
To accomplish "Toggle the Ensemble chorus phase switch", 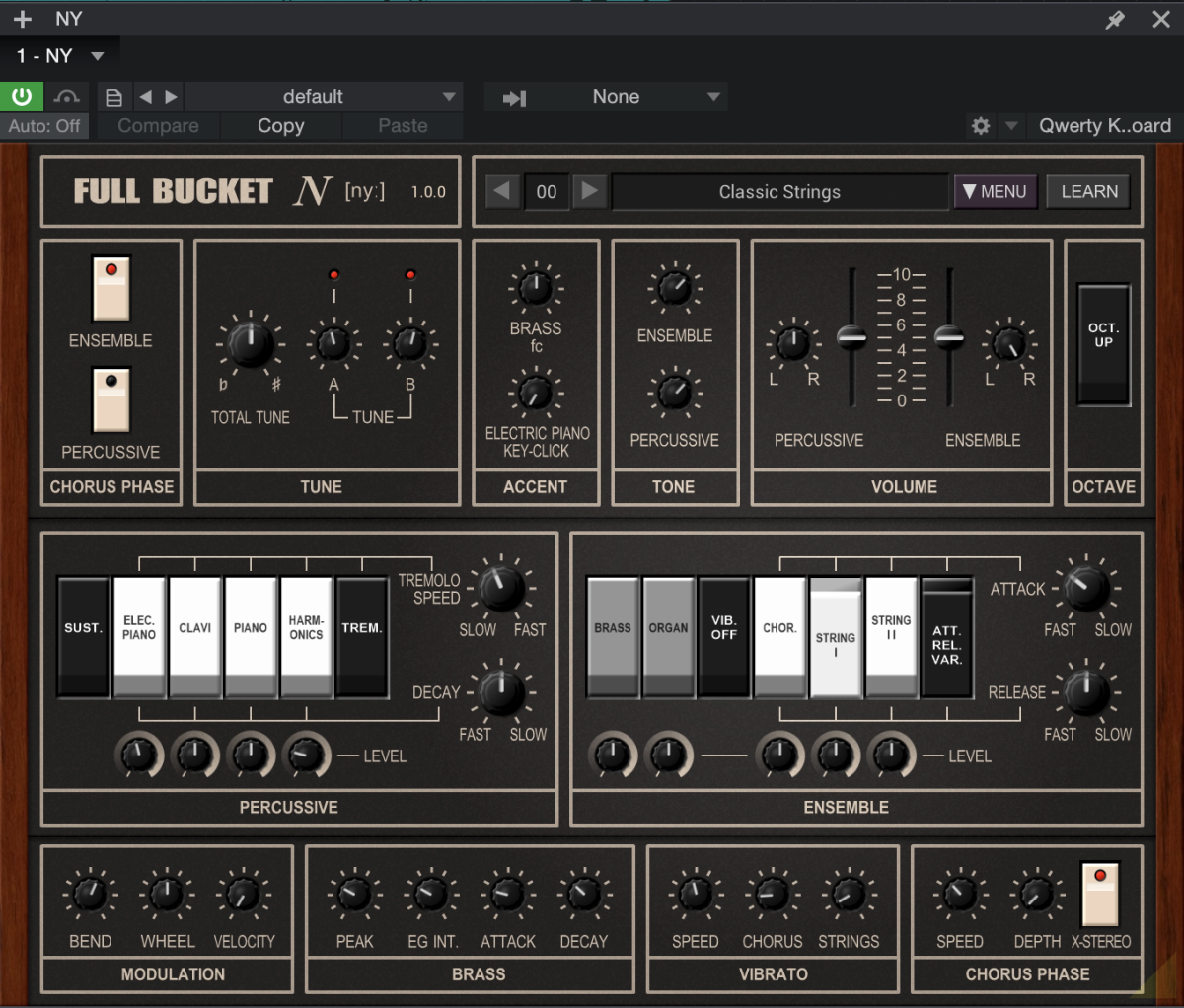I will pyautogui.click(x=111, y=289).
